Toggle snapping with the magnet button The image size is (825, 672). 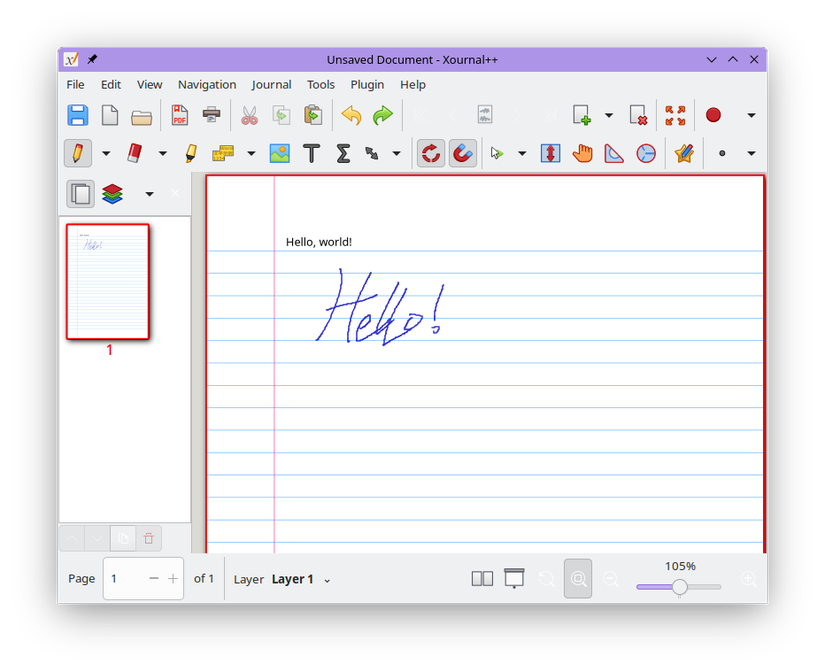click(462, 153)
